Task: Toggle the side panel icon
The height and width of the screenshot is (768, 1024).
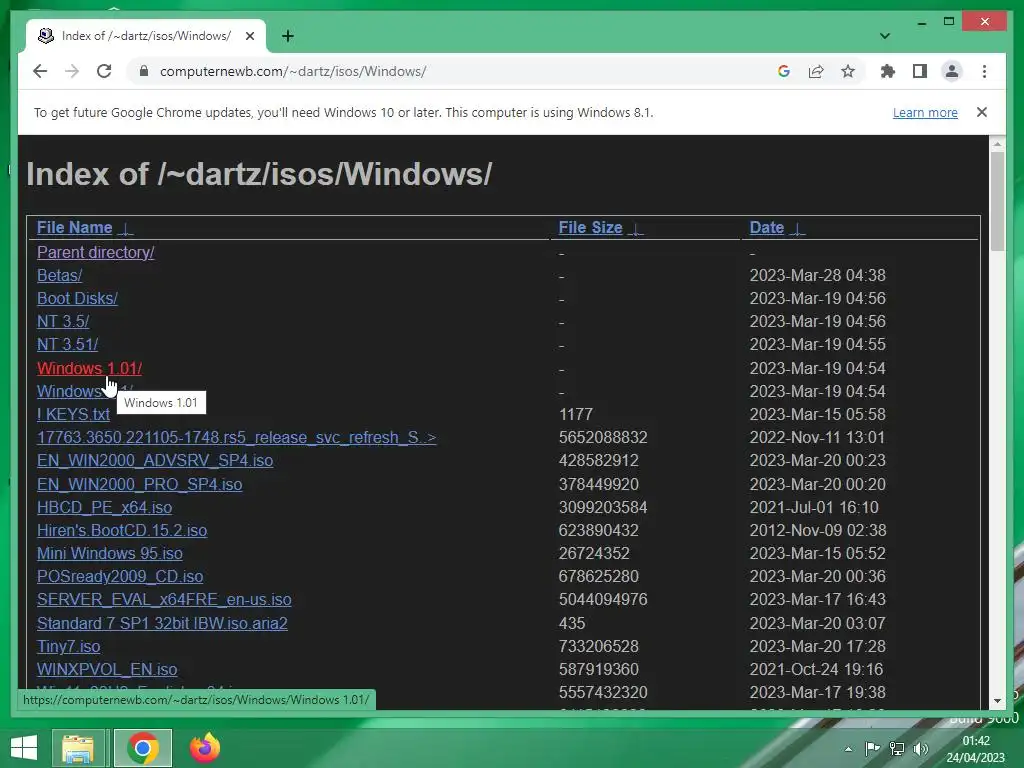Action: click(920, 71)
